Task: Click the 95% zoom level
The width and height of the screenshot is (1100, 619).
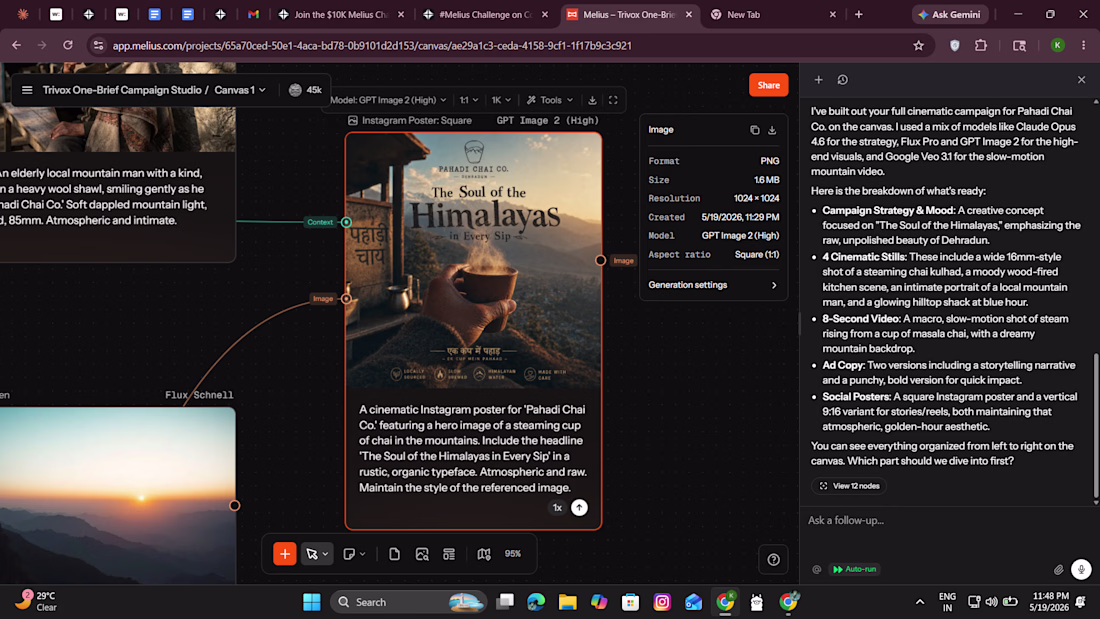Action: click(x=513, y=554)
